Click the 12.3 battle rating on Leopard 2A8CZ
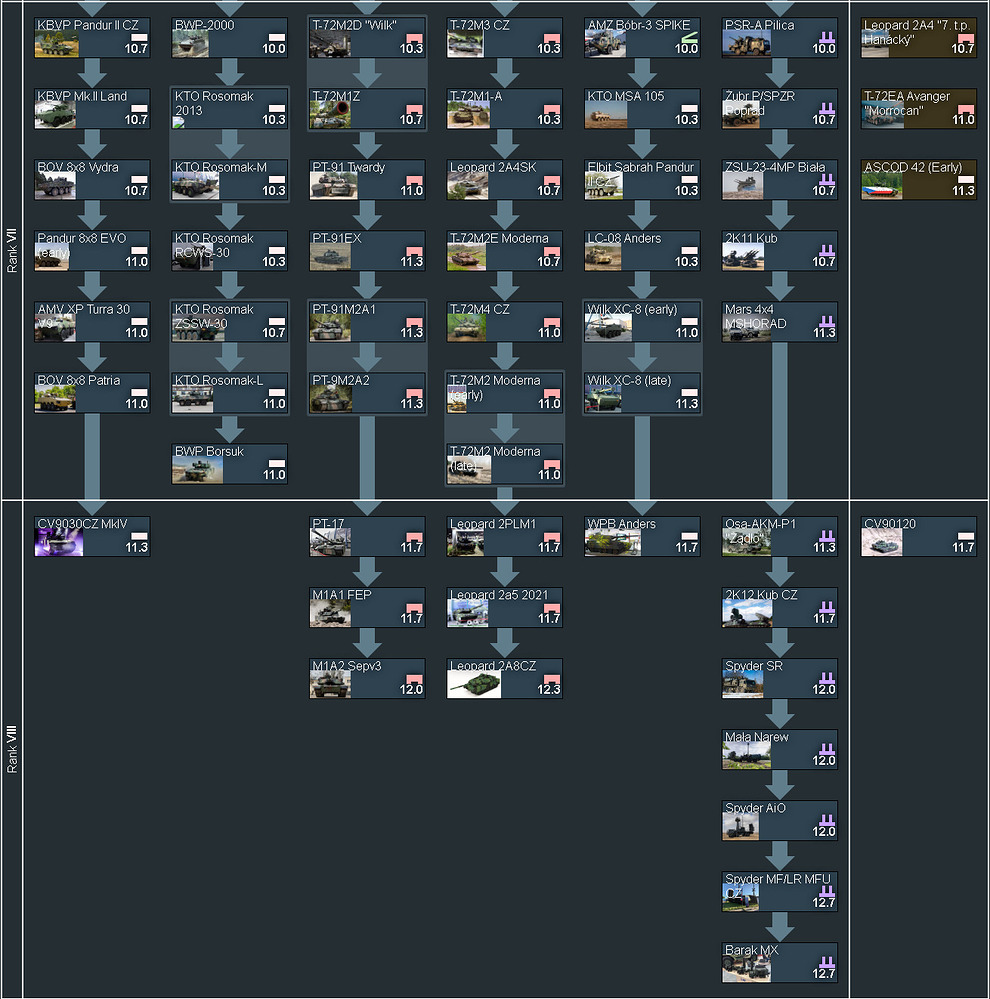The image size is (990, 999). coord(548,691)
